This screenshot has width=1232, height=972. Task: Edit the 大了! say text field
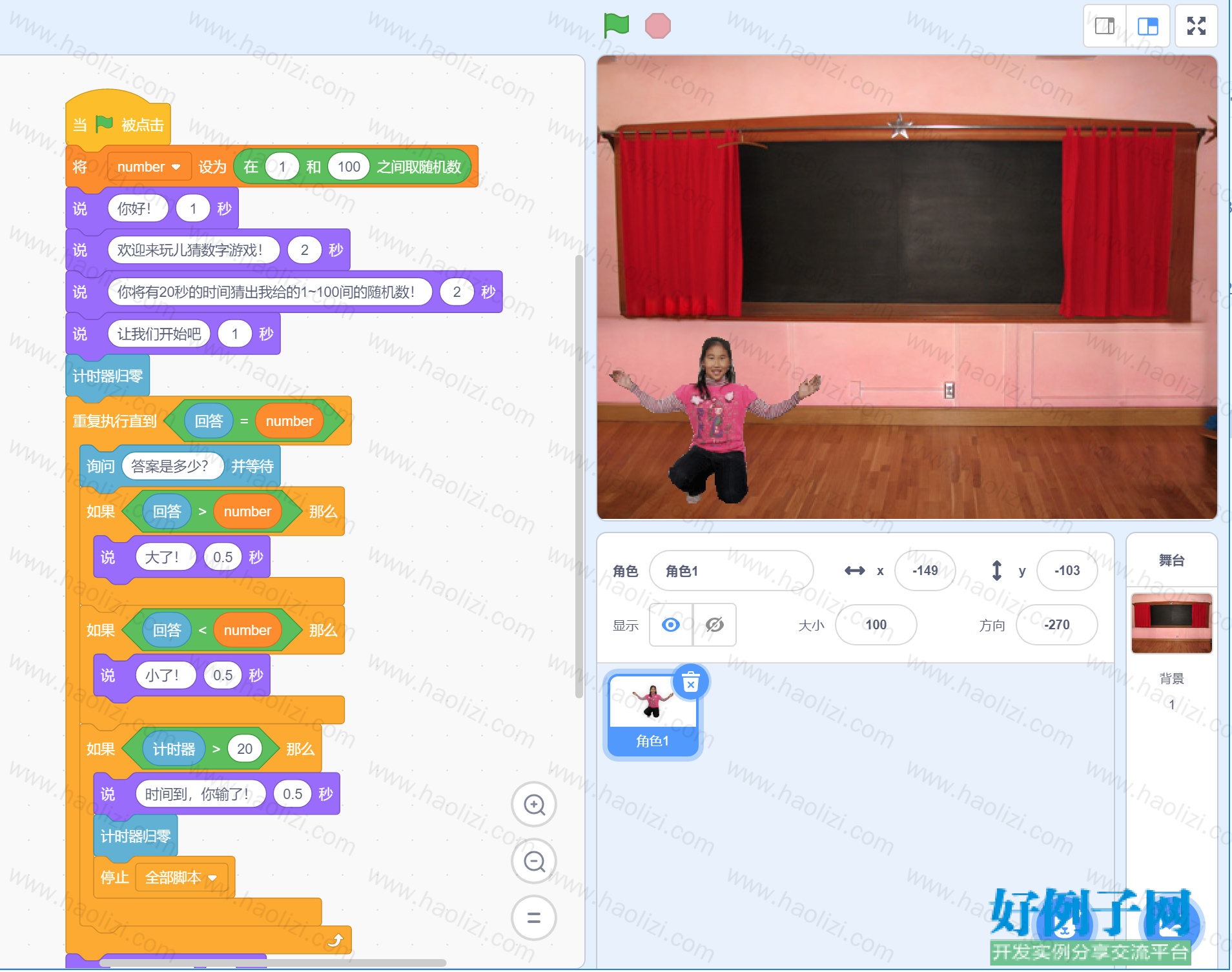[x=165, y=557]
